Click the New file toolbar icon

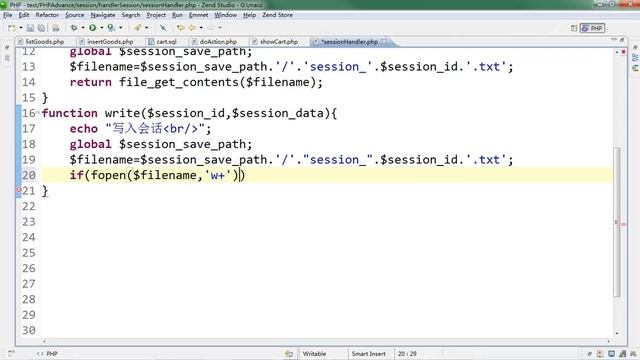(x=12, y=28)
